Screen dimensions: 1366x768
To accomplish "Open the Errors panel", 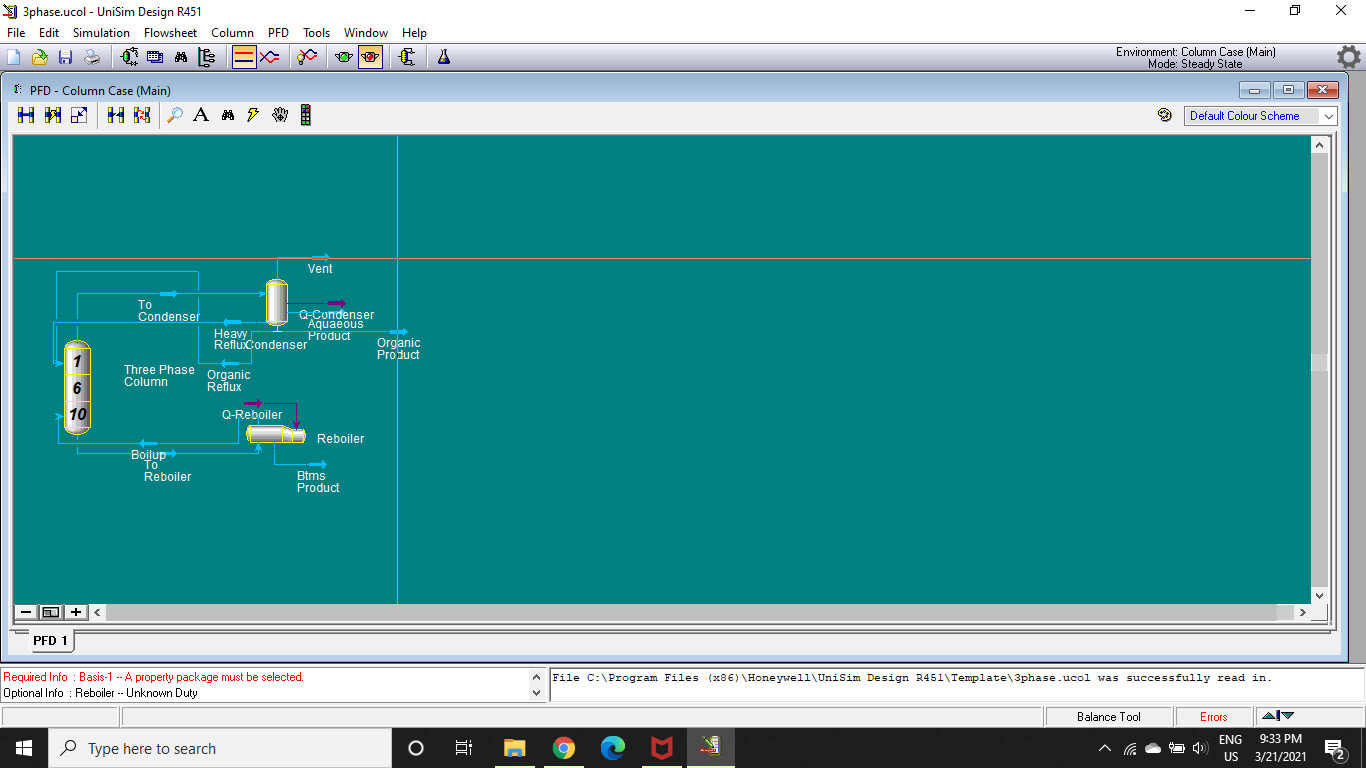I will 1212,716.
